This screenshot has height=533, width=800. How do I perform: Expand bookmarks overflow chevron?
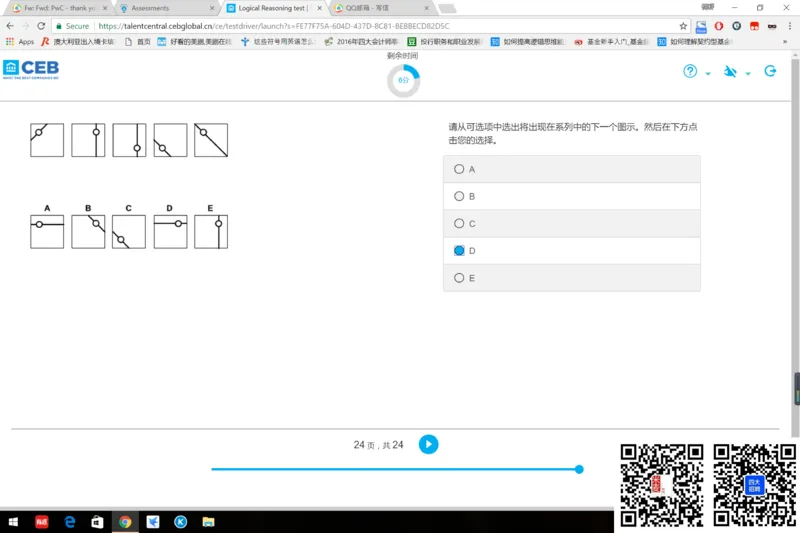point(785,42)
